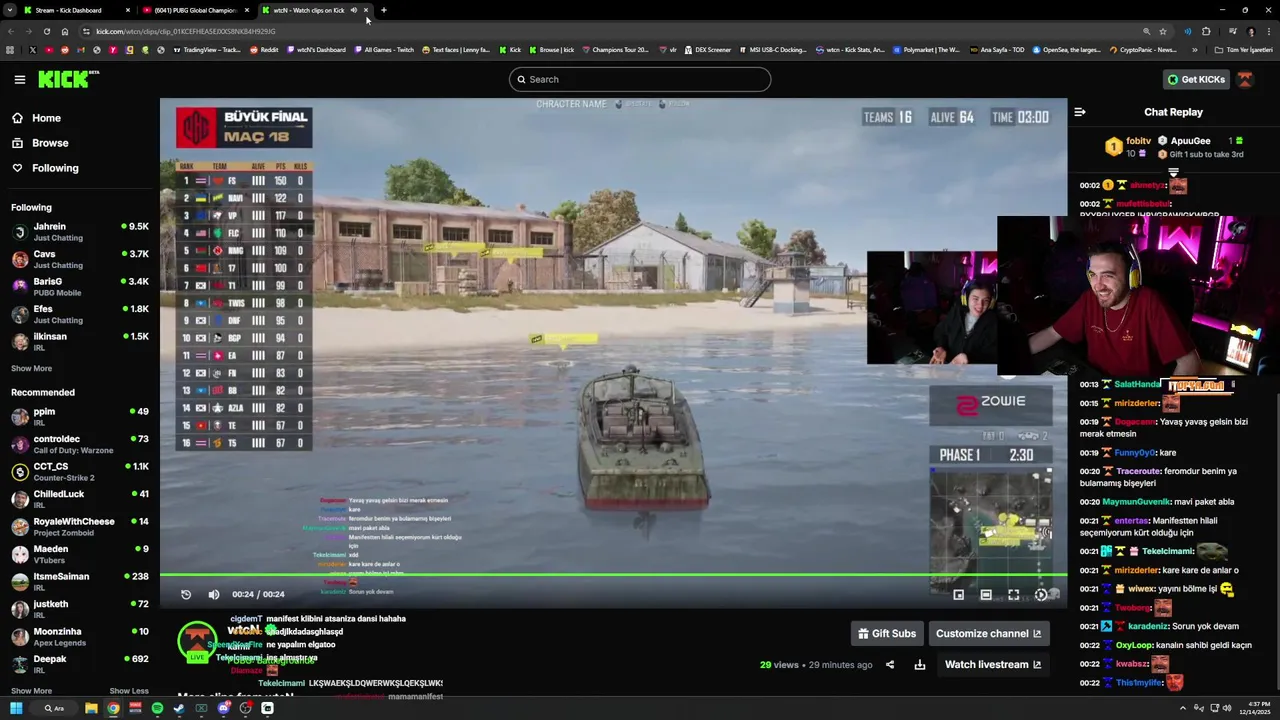Open BarisG PUBG Mobile channel
1280x720 pixels.
click(x=80, y=287)
